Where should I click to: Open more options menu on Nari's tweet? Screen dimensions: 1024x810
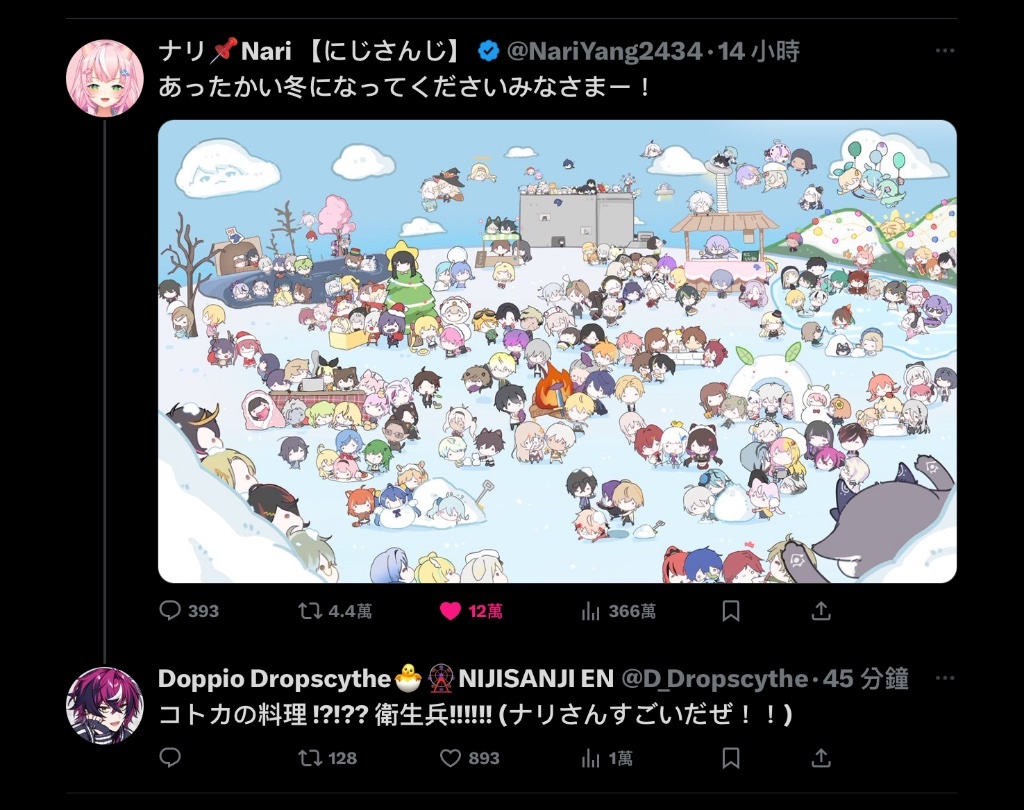pos(945,50)
